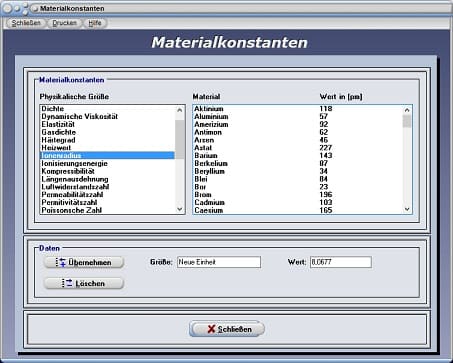This screenshot has height=363, width=453.
Task: Click the Übernehmen arrow icon
Action: [x=61, y=262]
